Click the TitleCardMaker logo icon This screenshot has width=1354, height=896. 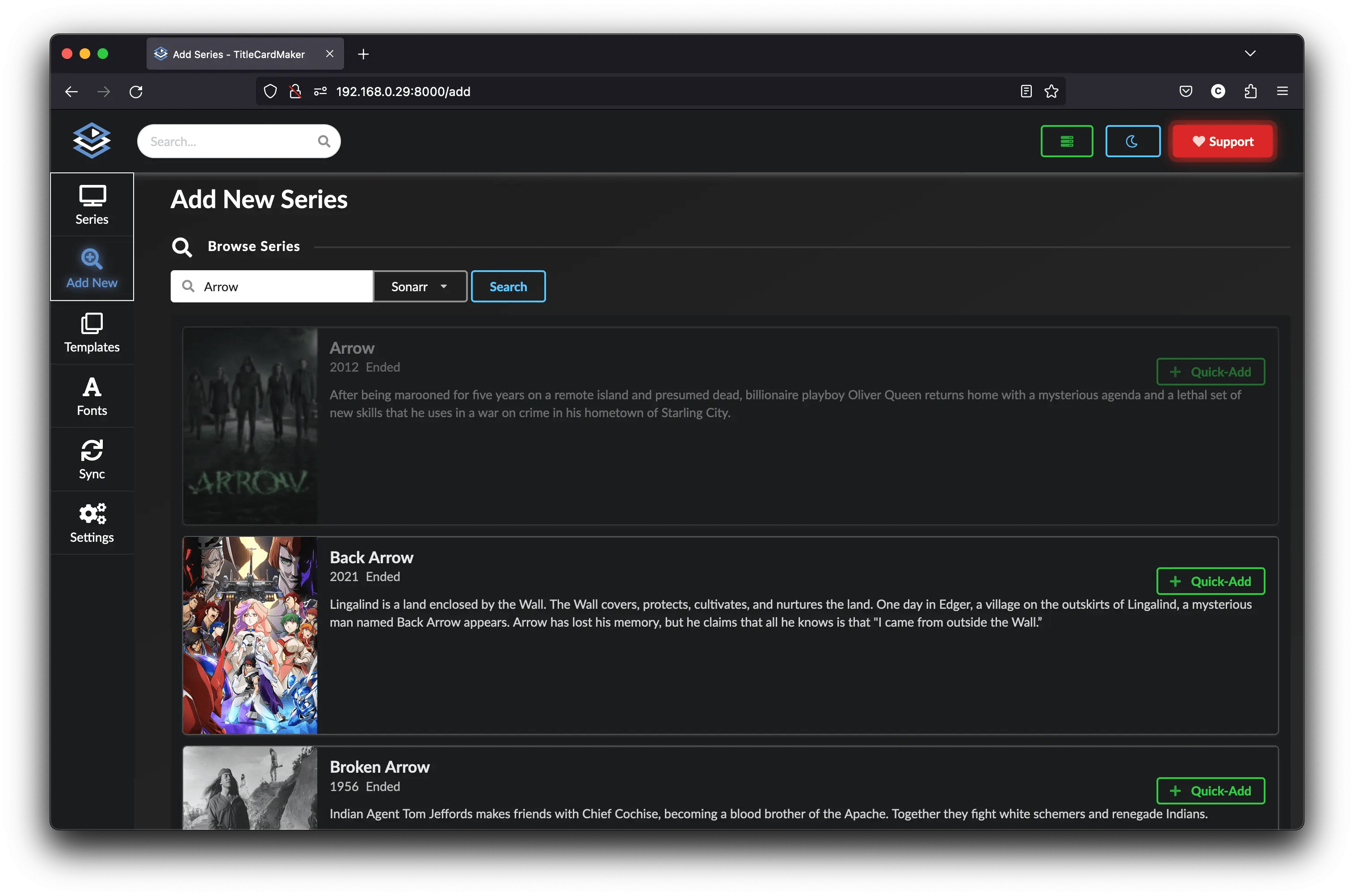[92, 141]
